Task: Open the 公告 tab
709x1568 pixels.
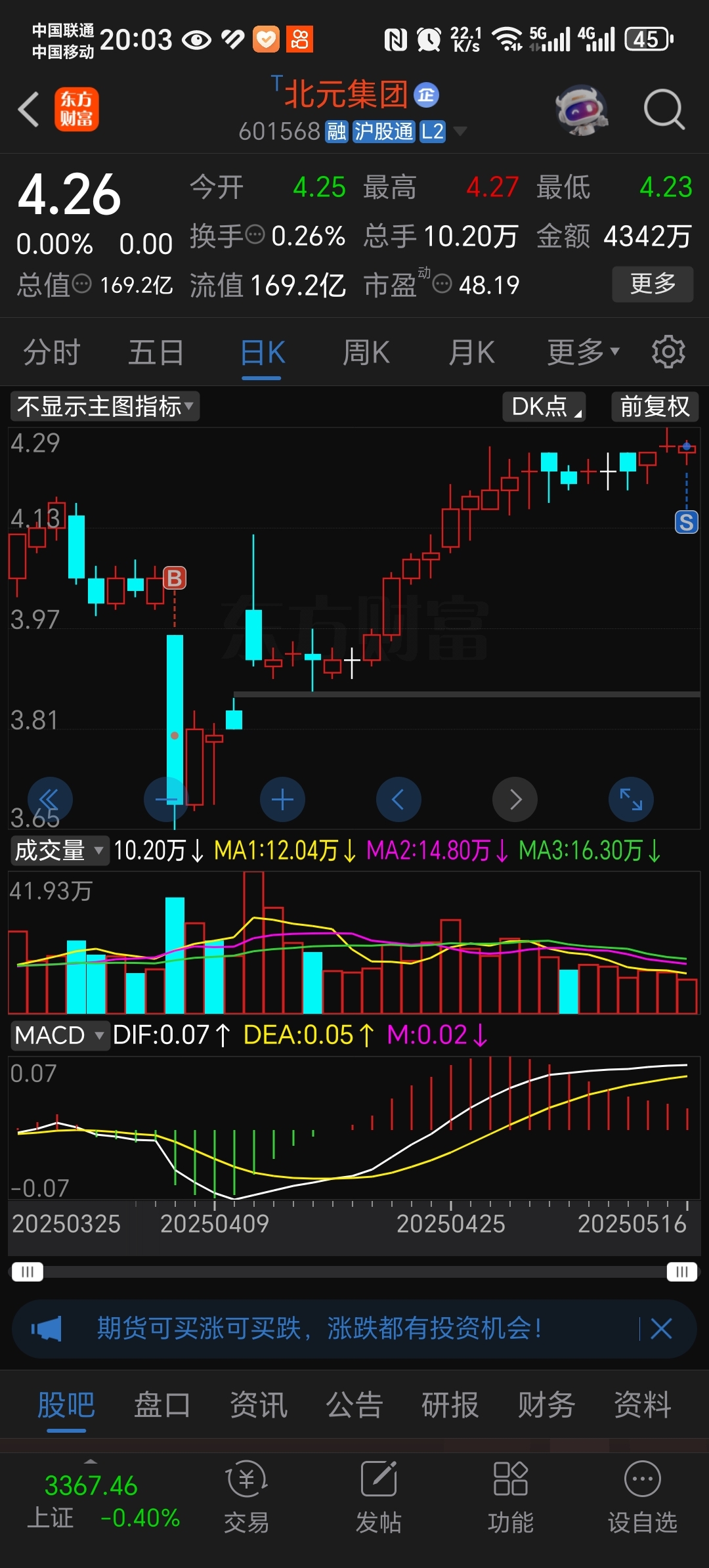Action: [x=354, y=1405]
